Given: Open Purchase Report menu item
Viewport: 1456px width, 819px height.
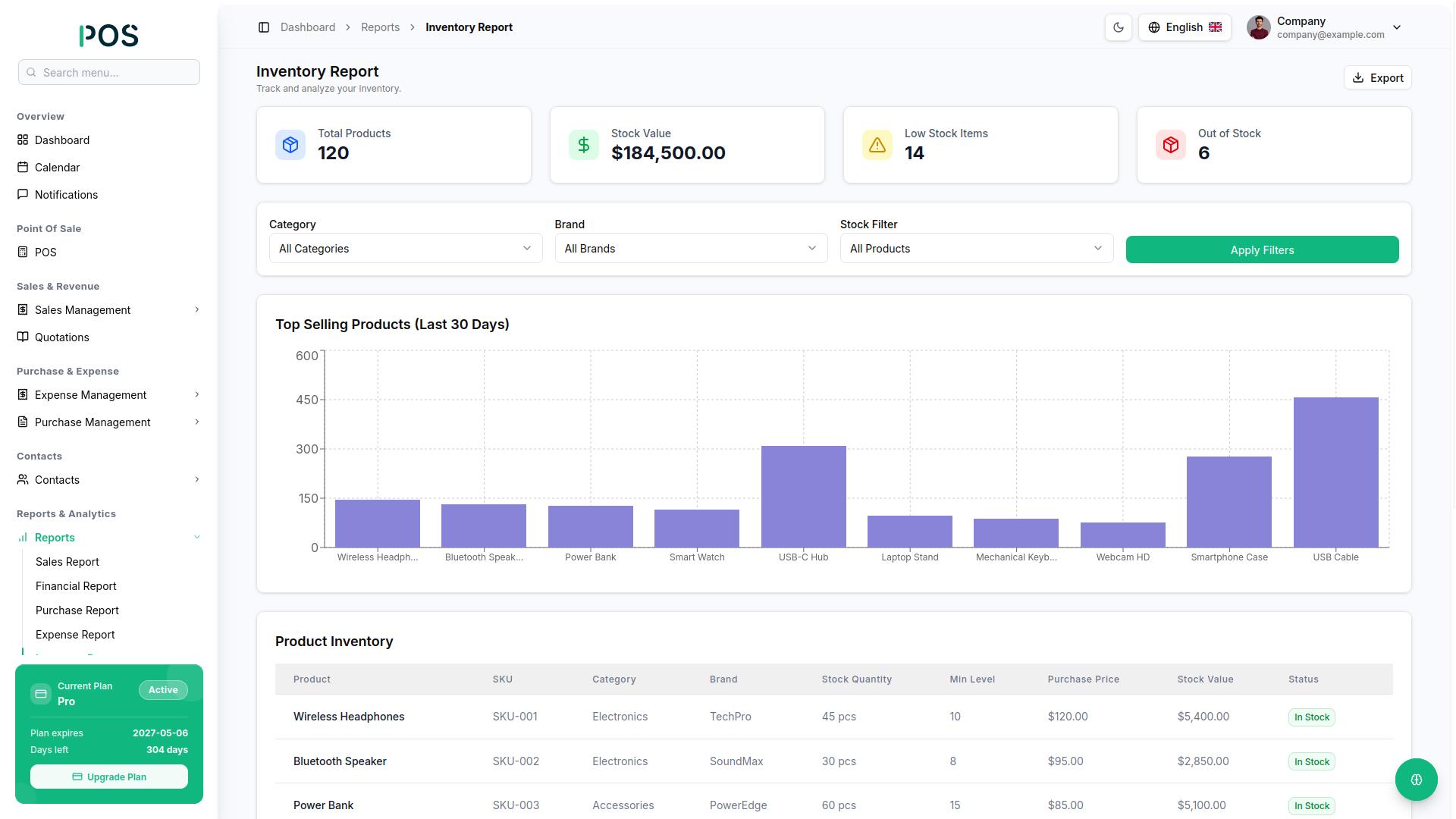Looking at the screenshot, I should [77, 610].
